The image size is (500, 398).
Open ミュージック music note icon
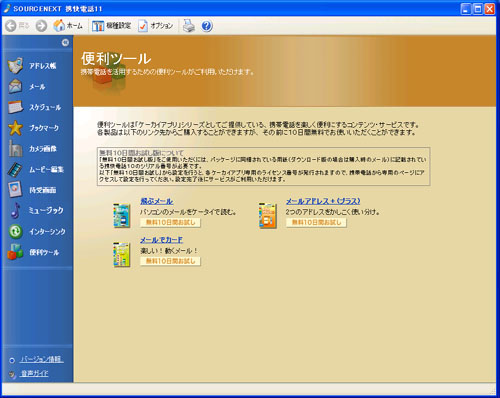(x=15, y=210)
